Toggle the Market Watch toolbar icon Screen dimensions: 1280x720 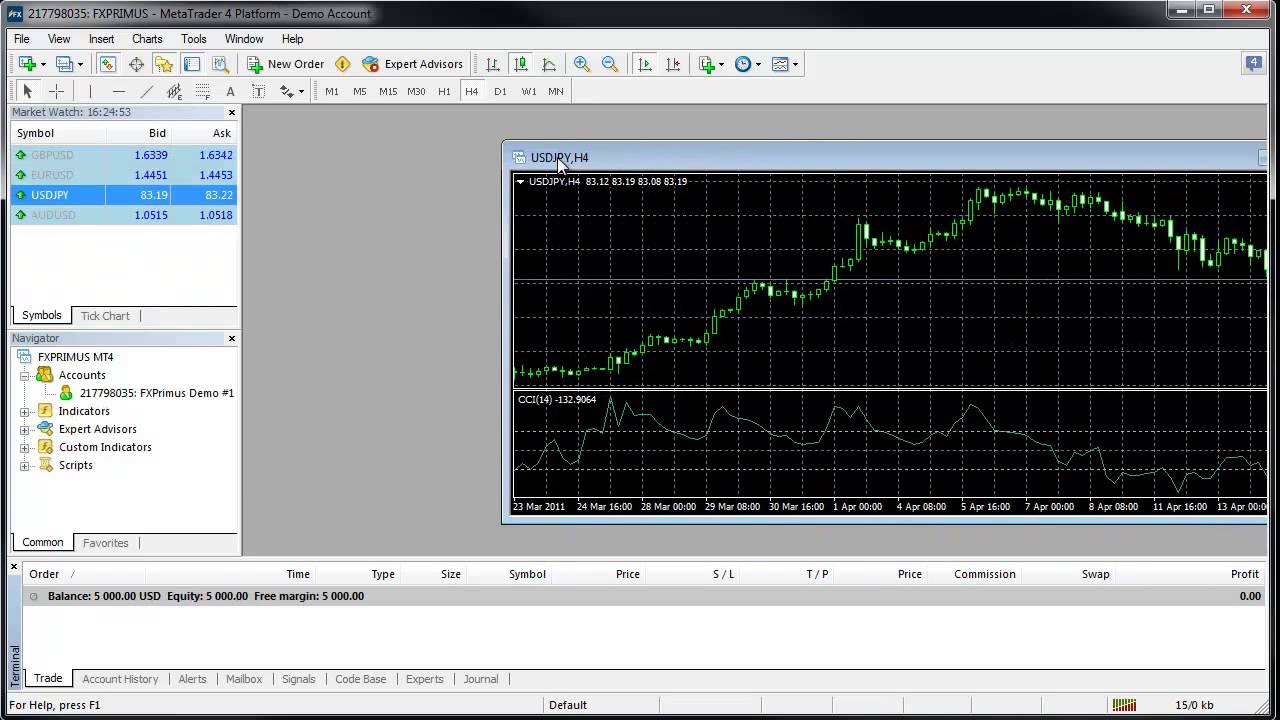[108, 64]
